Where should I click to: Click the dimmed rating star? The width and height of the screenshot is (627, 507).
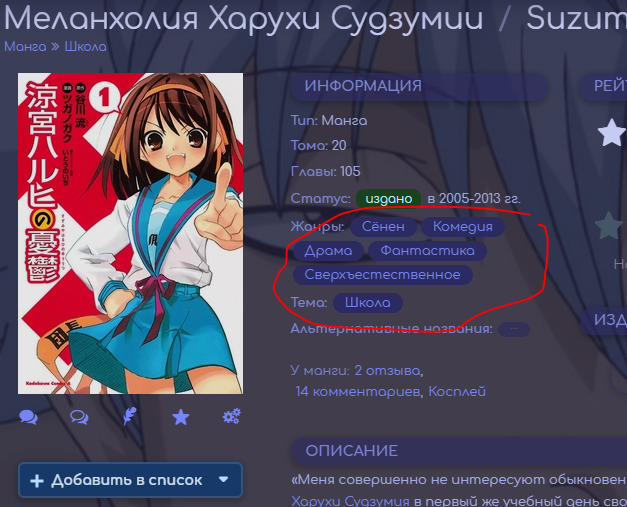609,226
